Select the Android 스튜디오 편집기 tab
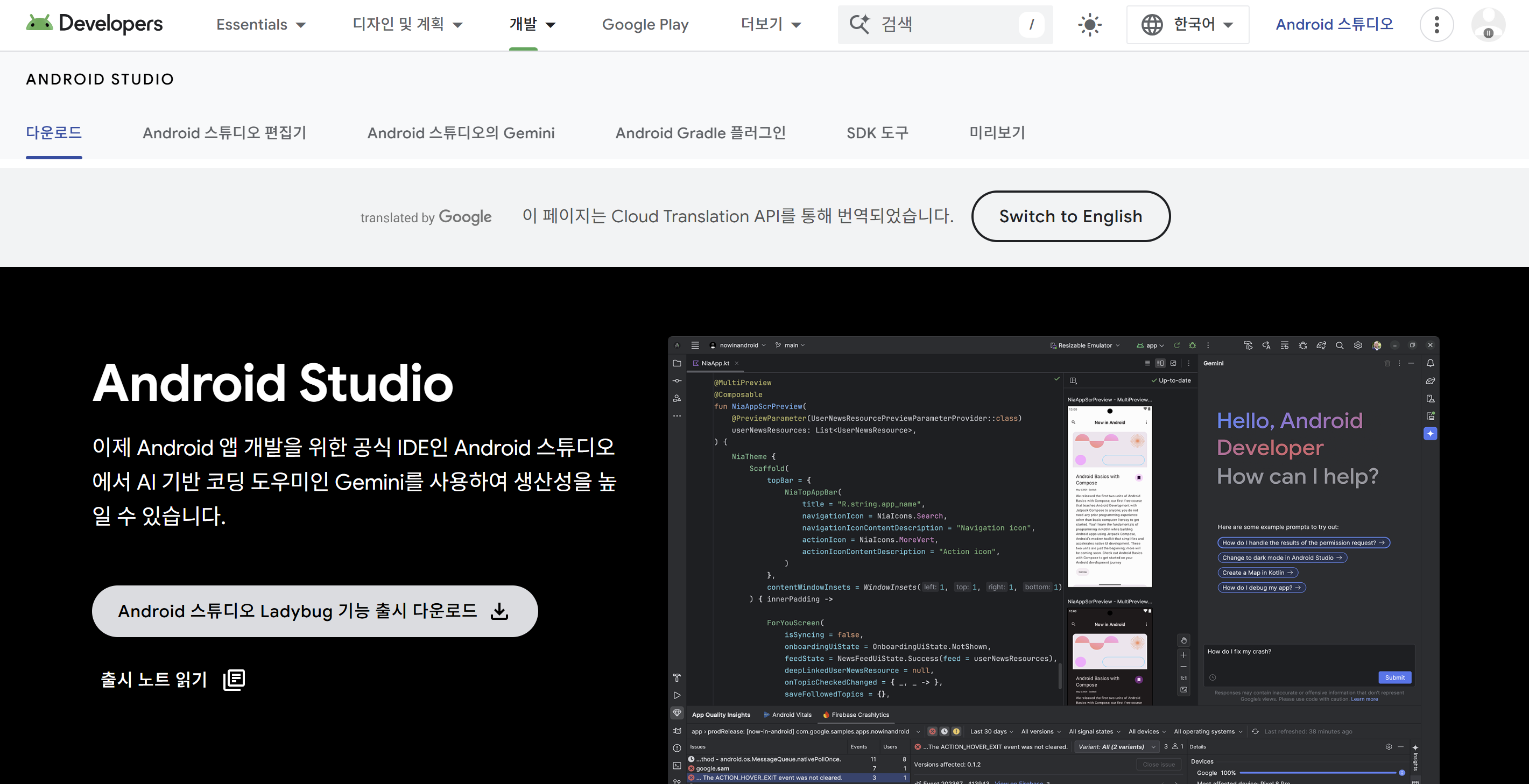The image size is (1529, 784). (224, 132)
